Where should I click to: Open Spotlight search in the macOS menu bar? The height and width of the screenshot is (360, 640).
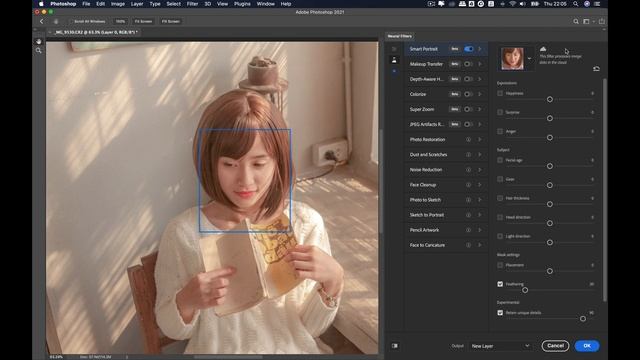(576, 4)
